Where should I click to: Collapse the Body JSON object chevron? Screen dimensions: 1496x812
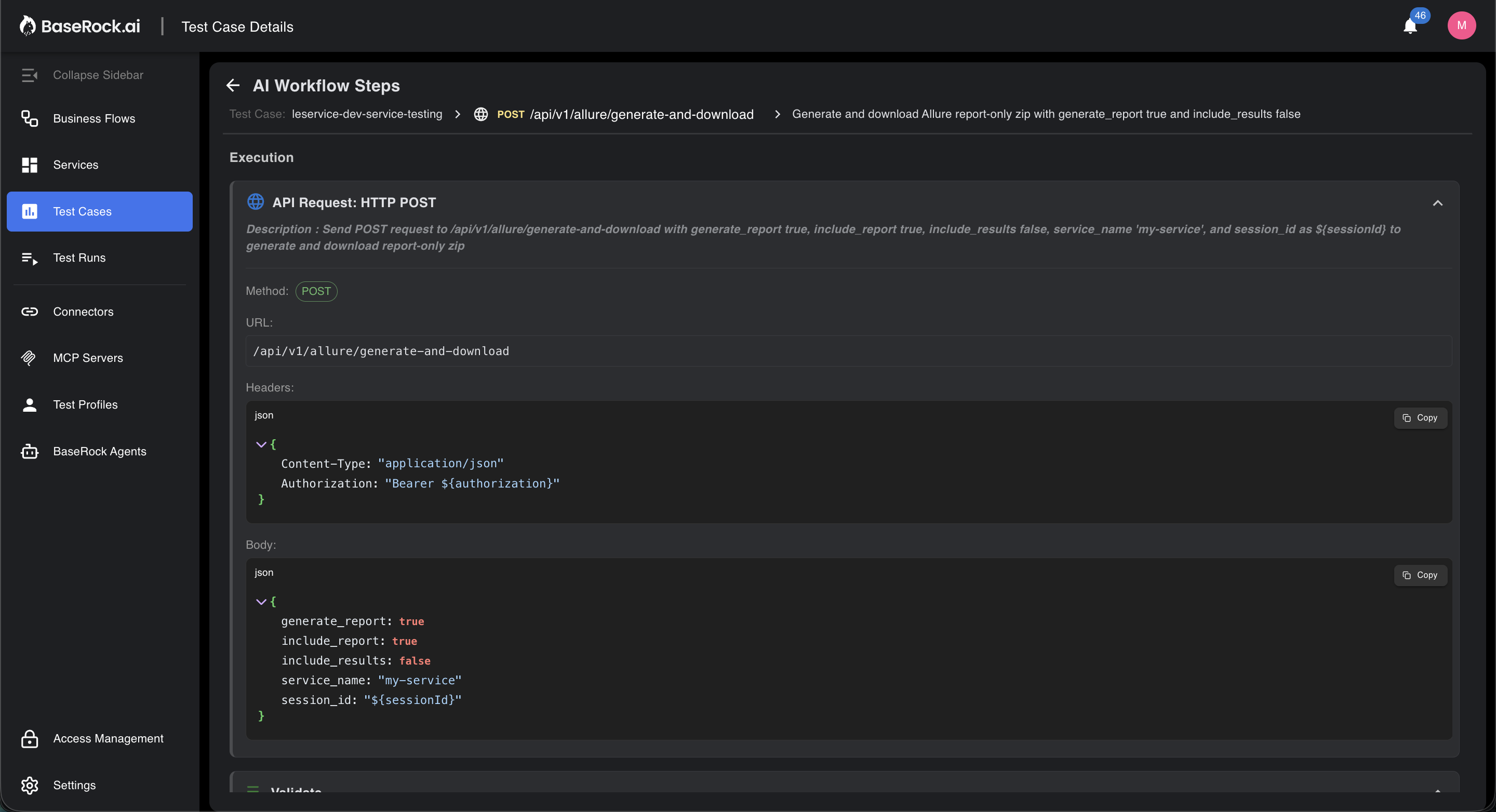(x=261, y=601)
